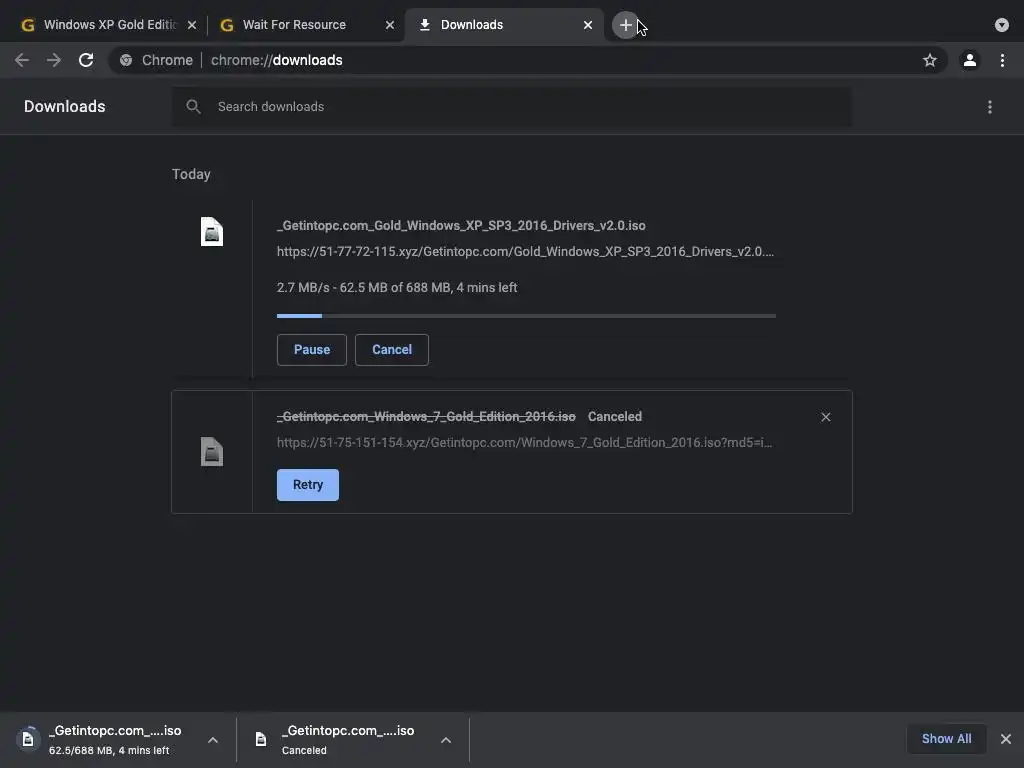This screenshot has height=768, width=1024.
Task: Click Show All in the download shelf
Action: pos(946,739)
